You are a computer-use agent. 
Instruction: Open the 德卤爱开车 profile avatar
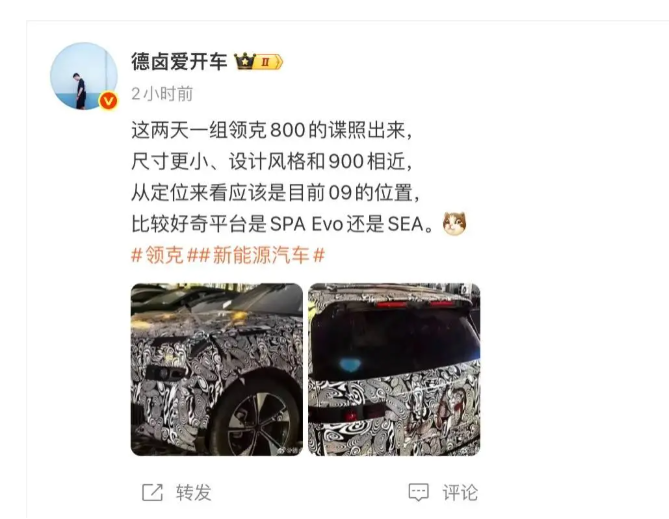pos(84,76)
